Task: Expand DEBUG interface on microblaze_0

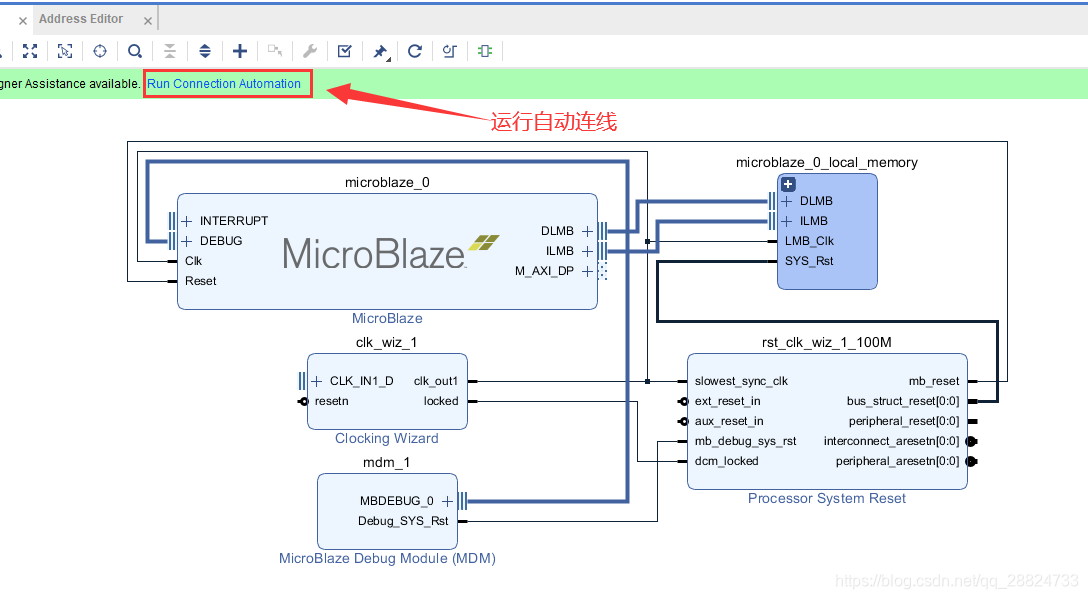Action: 187,241
